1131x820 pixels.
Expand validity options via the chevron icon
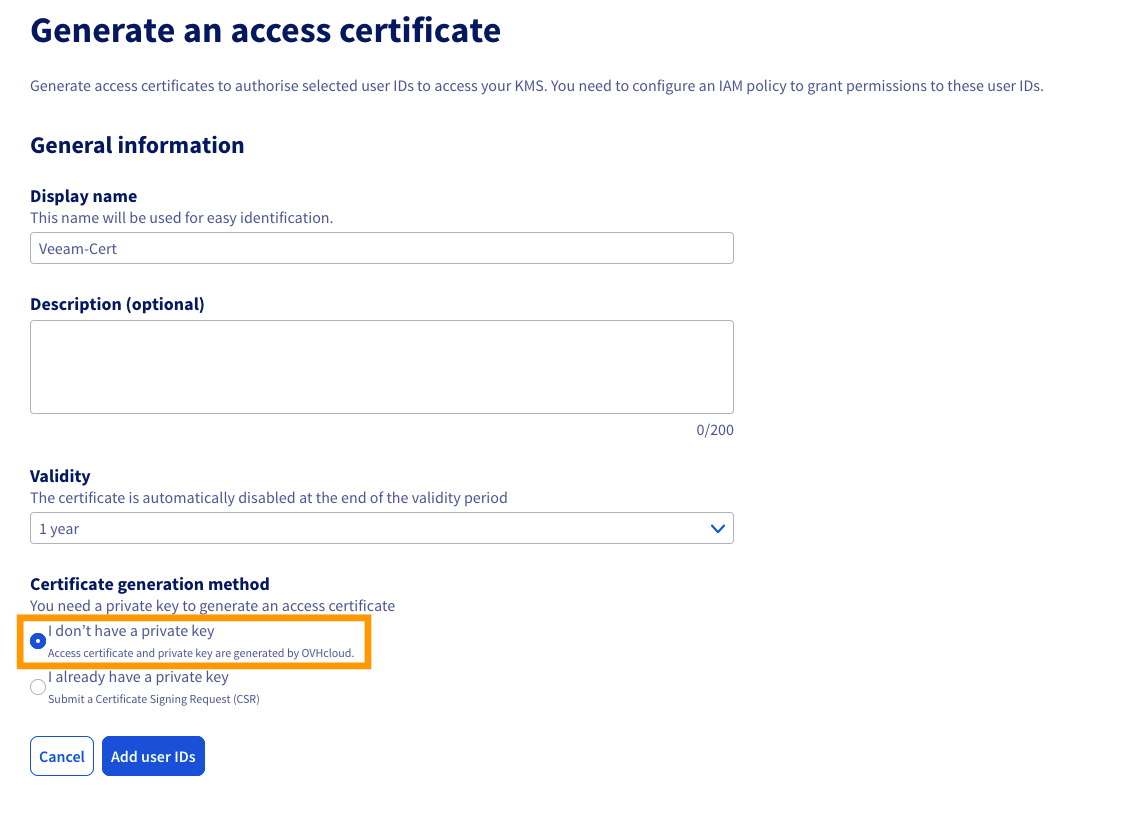pyautogui.click(x=717, y=528)
